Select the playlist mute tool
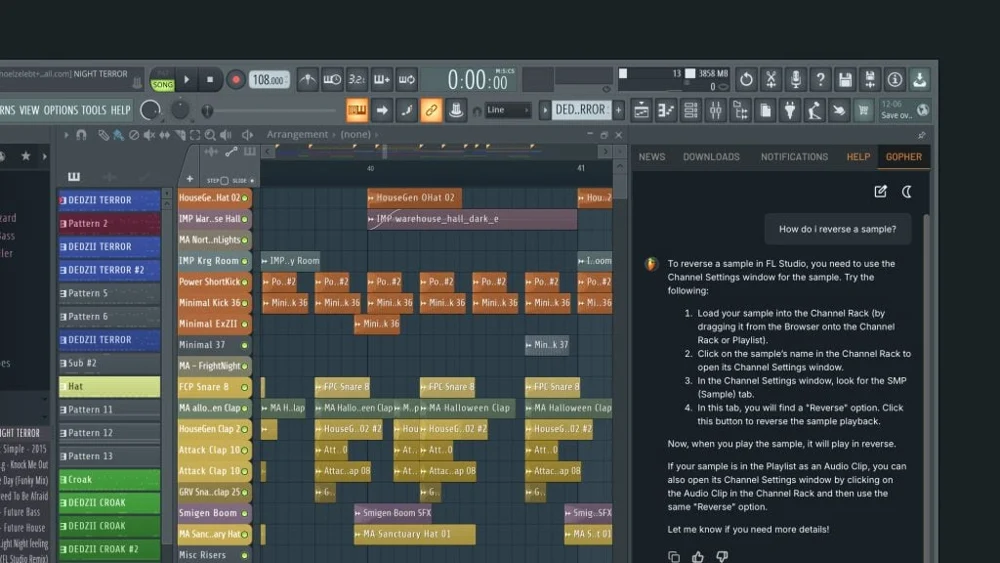Screen dimensions: 1000x563 click(149, 135)
